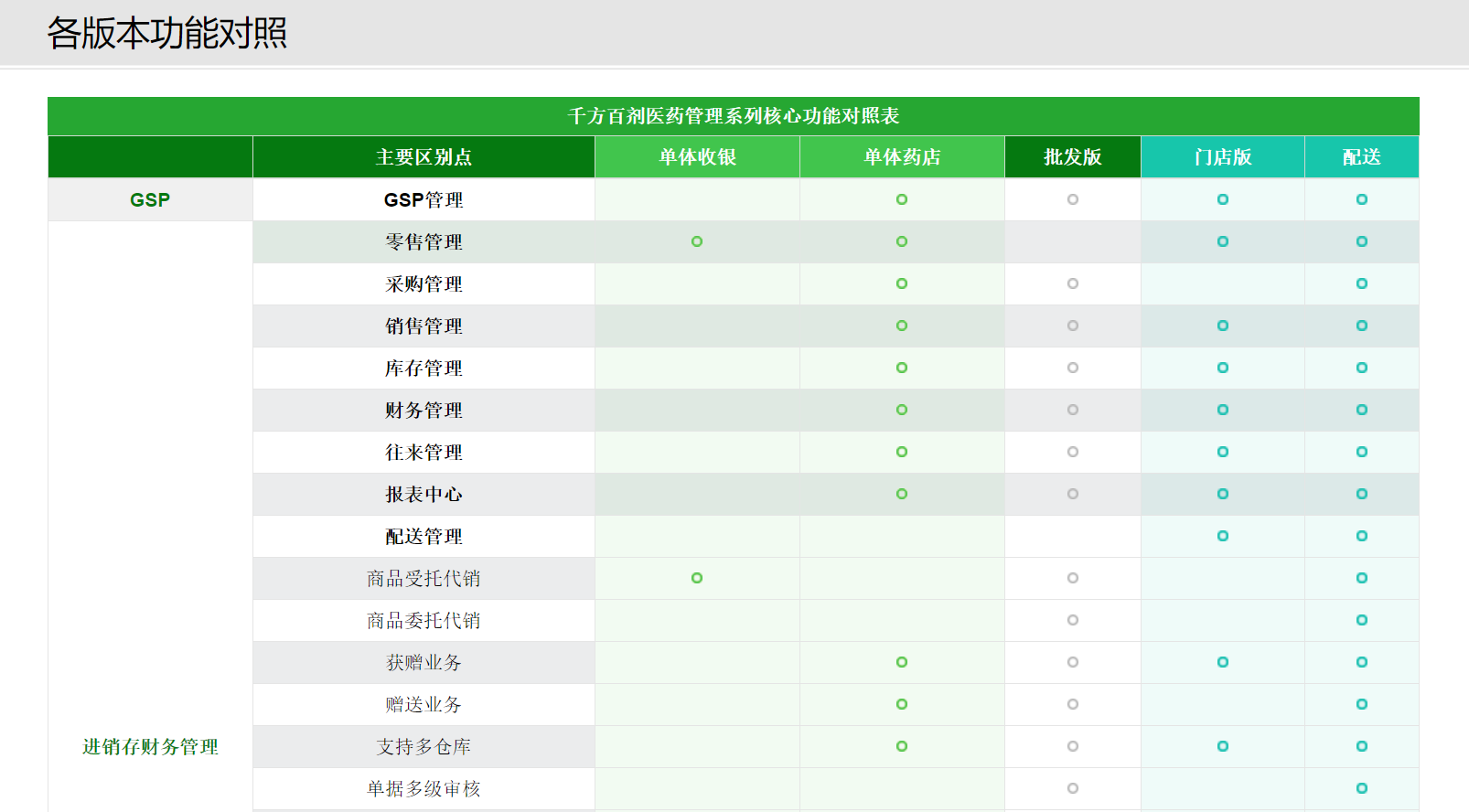Select the 单据多级审核 row label

tap(424, 789)
